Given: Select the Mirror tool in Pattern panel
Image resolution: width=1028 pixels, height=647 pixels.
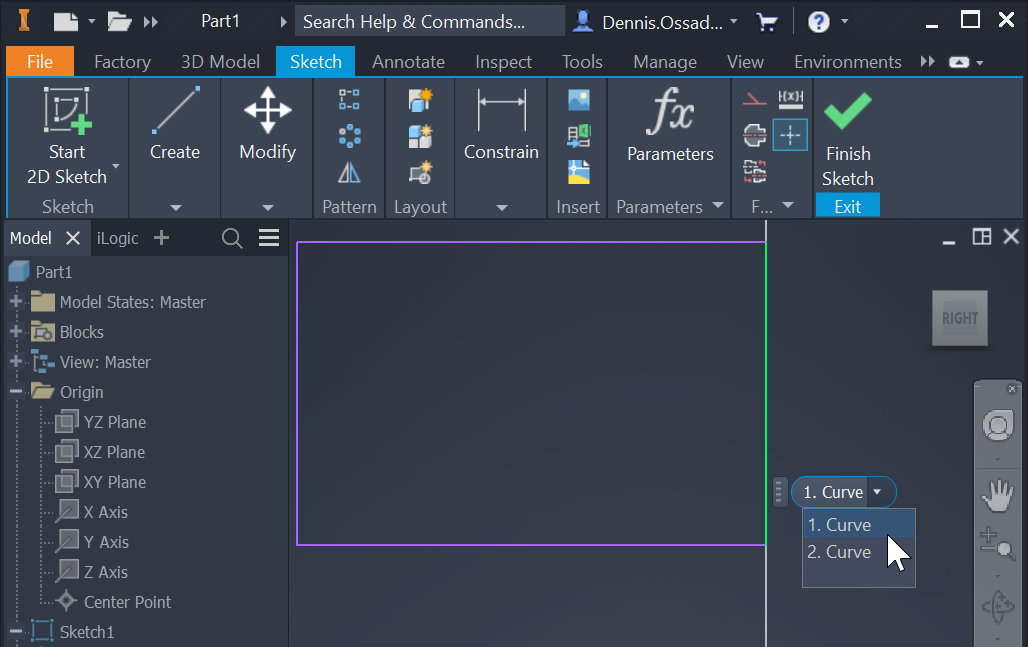Looking at the screenshot, I should pyautogui.click(x=348, y=172).
